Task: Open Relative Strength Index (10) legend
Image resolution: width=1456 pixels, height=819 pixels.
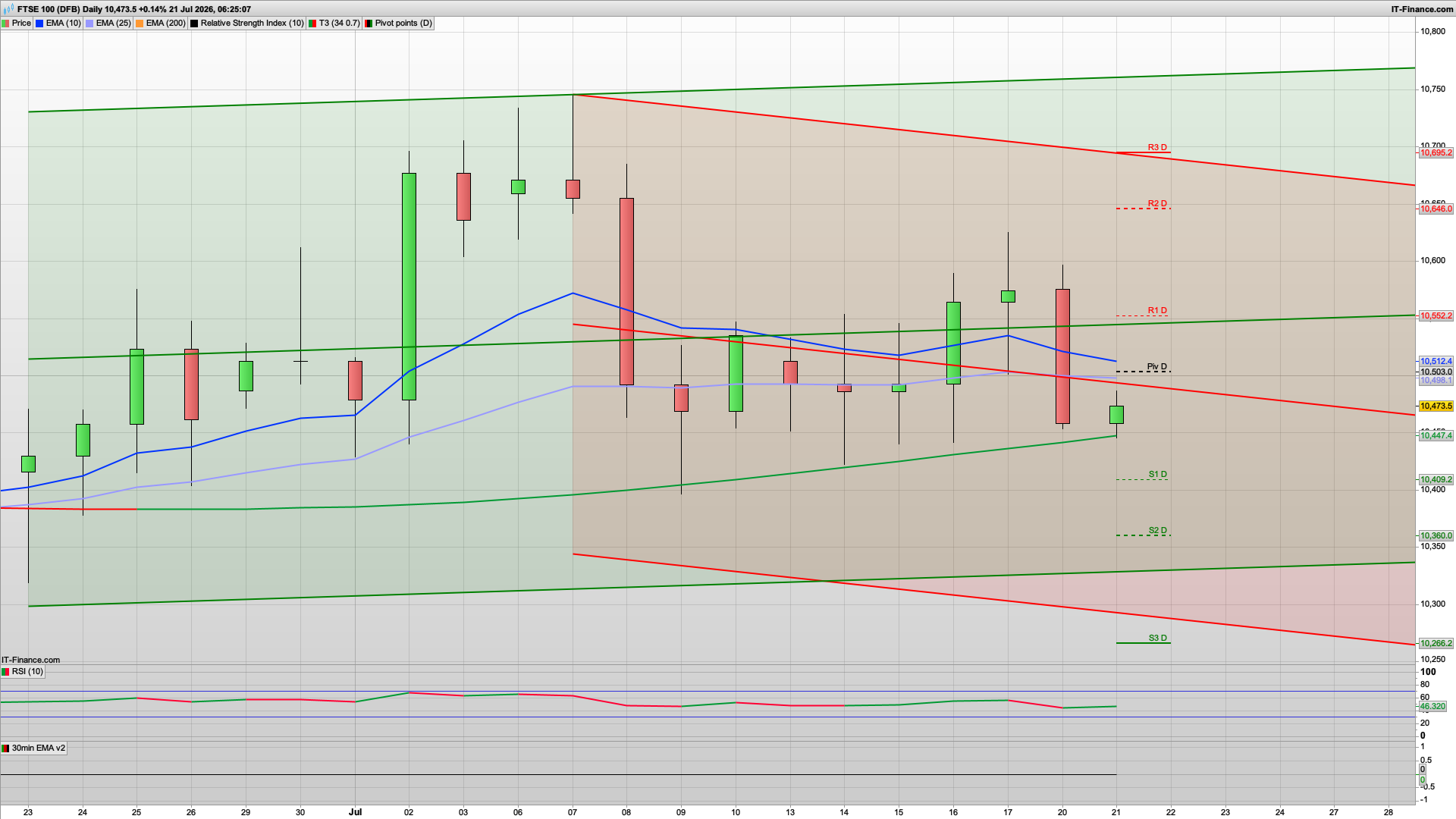Action: [252, 24]
